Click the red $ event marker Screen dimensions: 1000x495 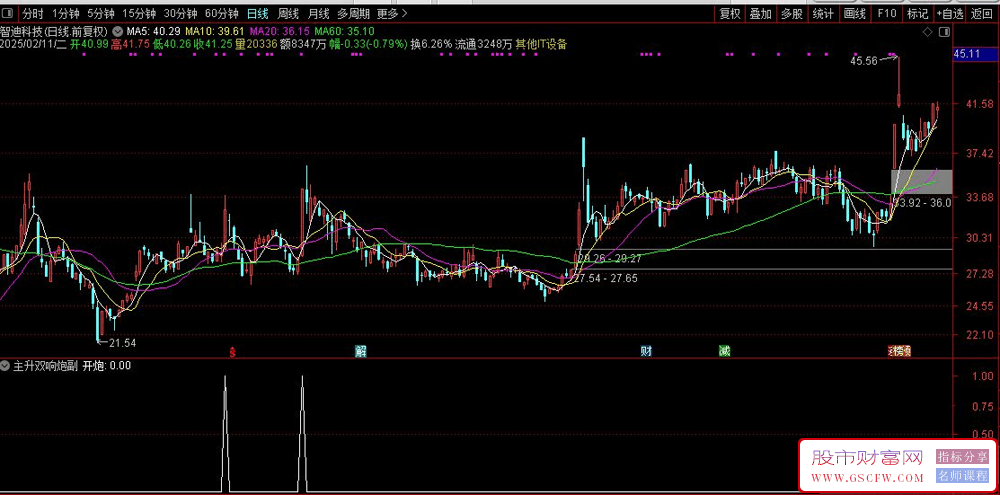[x=233, y=350]
